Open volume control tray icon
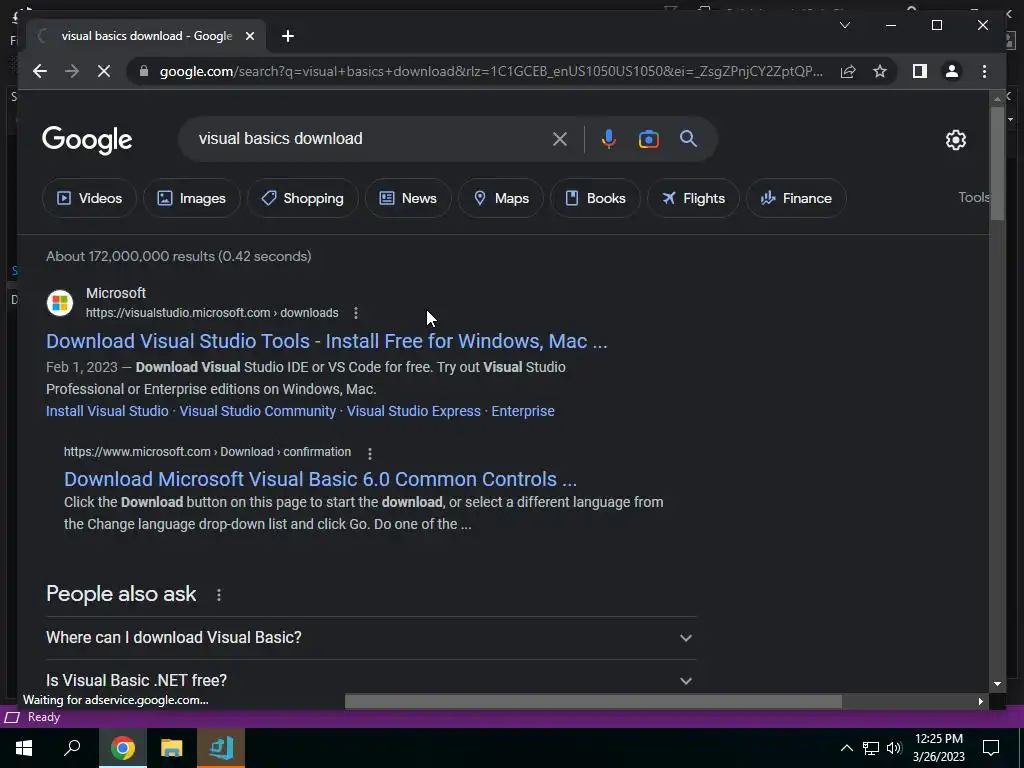Screen dimensions: 1024x768 pyautogui.click(x=894, y=748)
